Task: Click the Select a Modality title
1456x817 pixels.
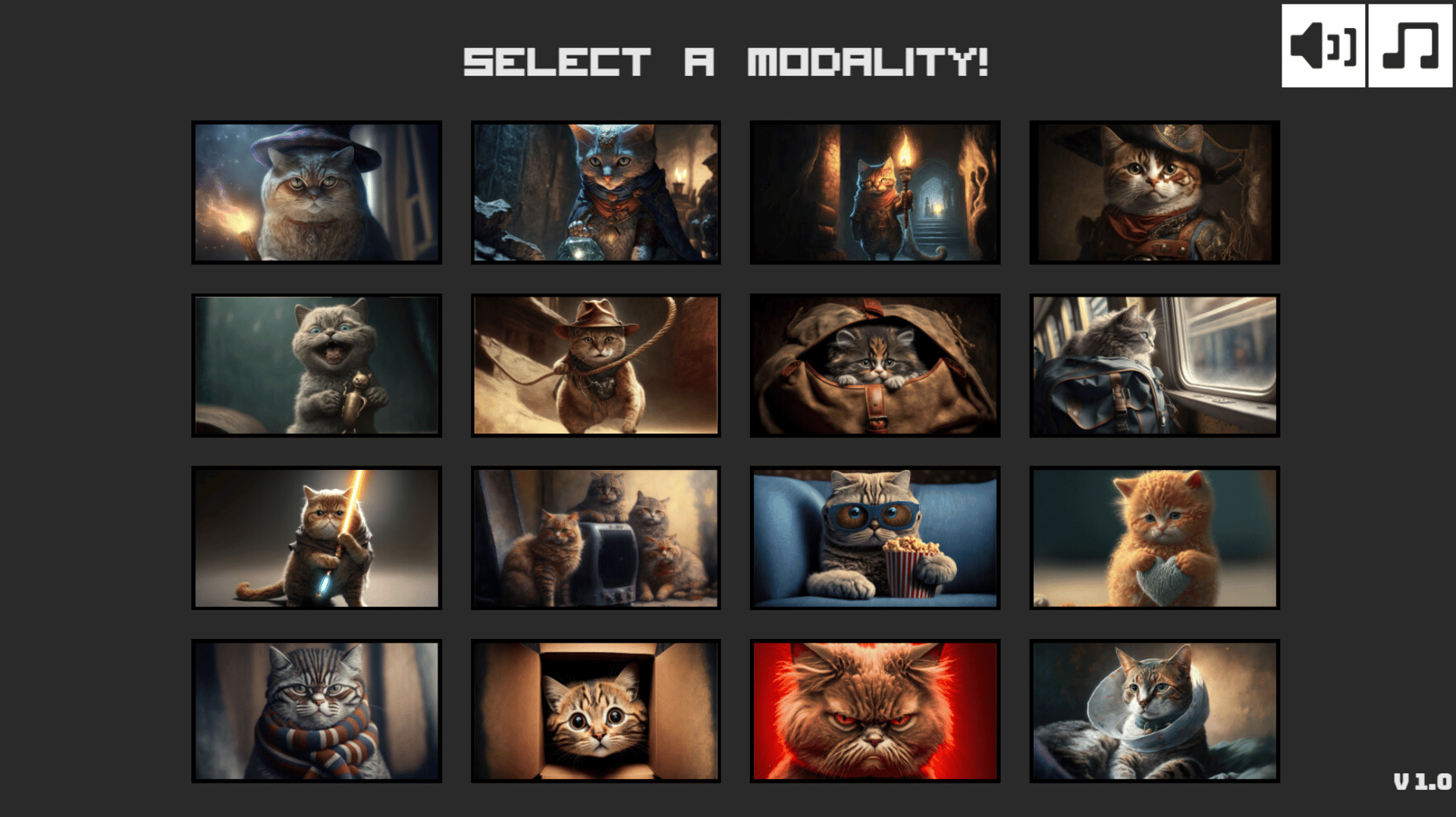Action: (726, 62)
